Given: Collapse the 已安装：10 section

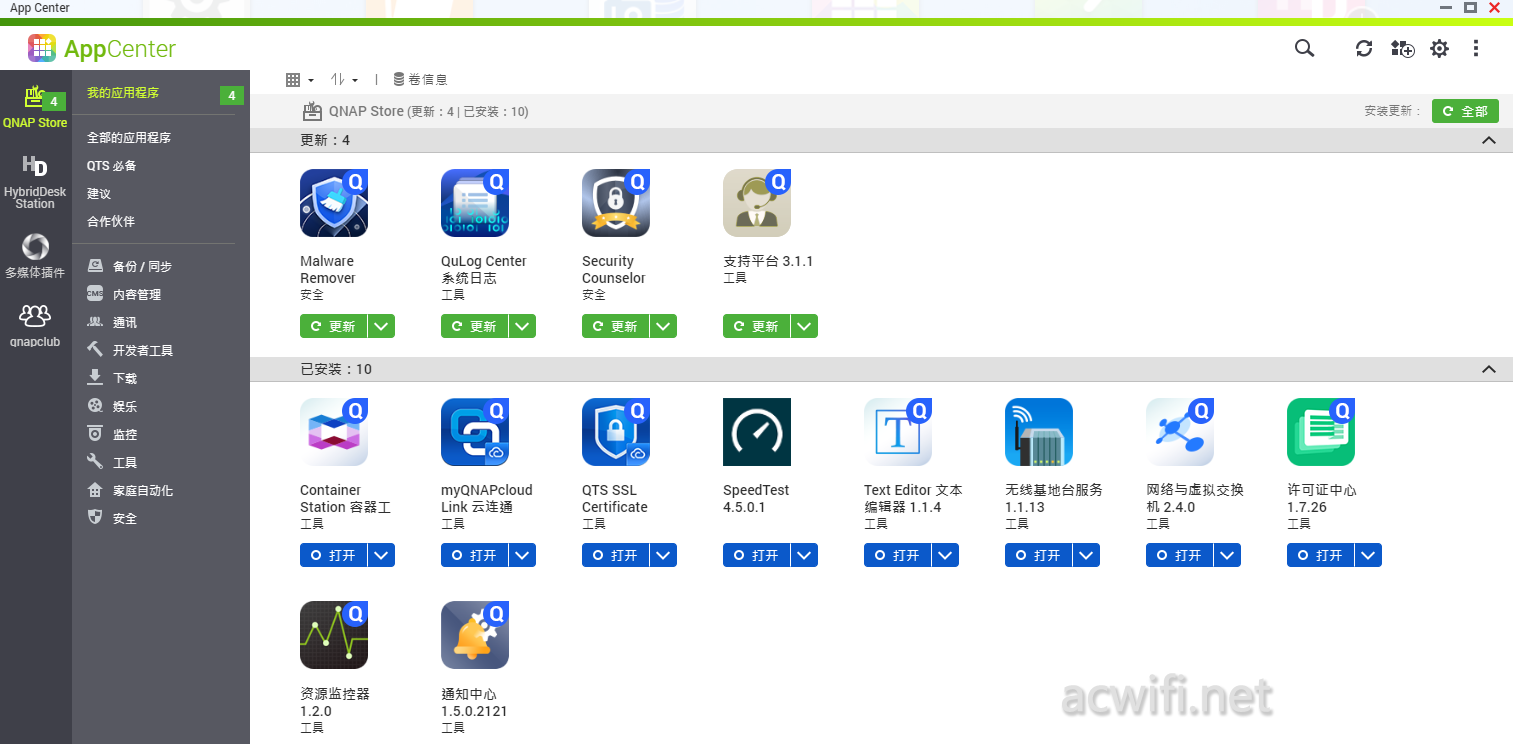Looking at the screenshot, I should (x=1489, y=369).
